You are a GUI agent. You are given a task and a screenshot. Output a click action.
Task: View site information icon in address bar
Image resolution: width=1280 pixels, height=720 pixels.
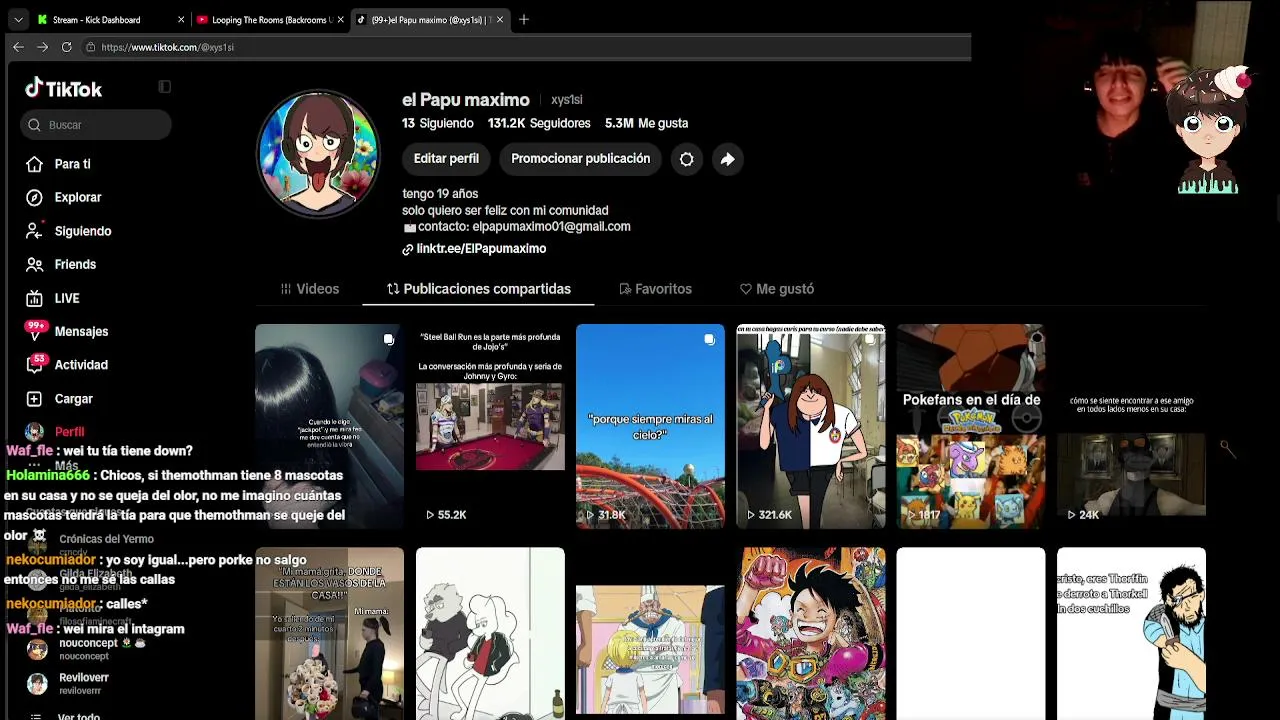click(x=90, y=47)
